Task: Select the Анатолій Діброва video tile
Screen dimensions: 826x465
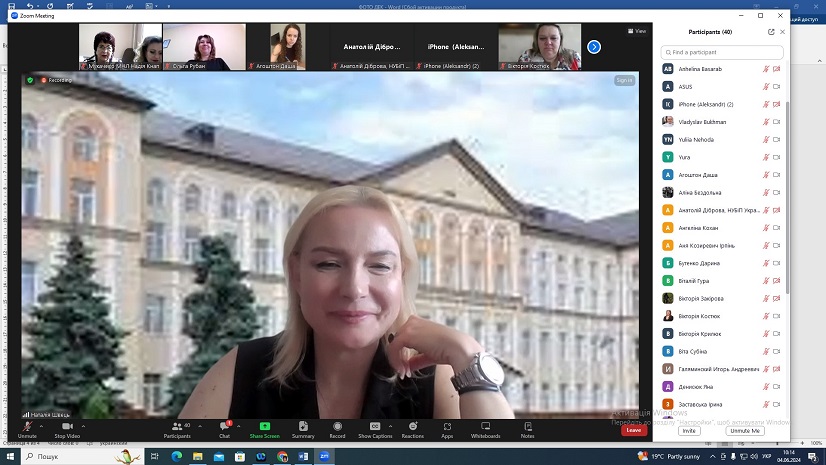Action: pyautogui.click(x=372, y=47)
